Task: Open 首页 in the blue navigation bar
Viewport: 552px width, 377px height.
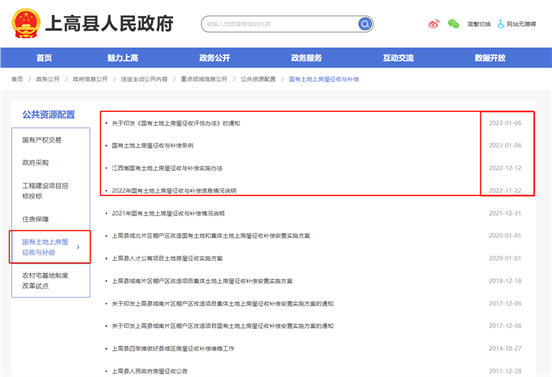Action: [x=44, y=58]
